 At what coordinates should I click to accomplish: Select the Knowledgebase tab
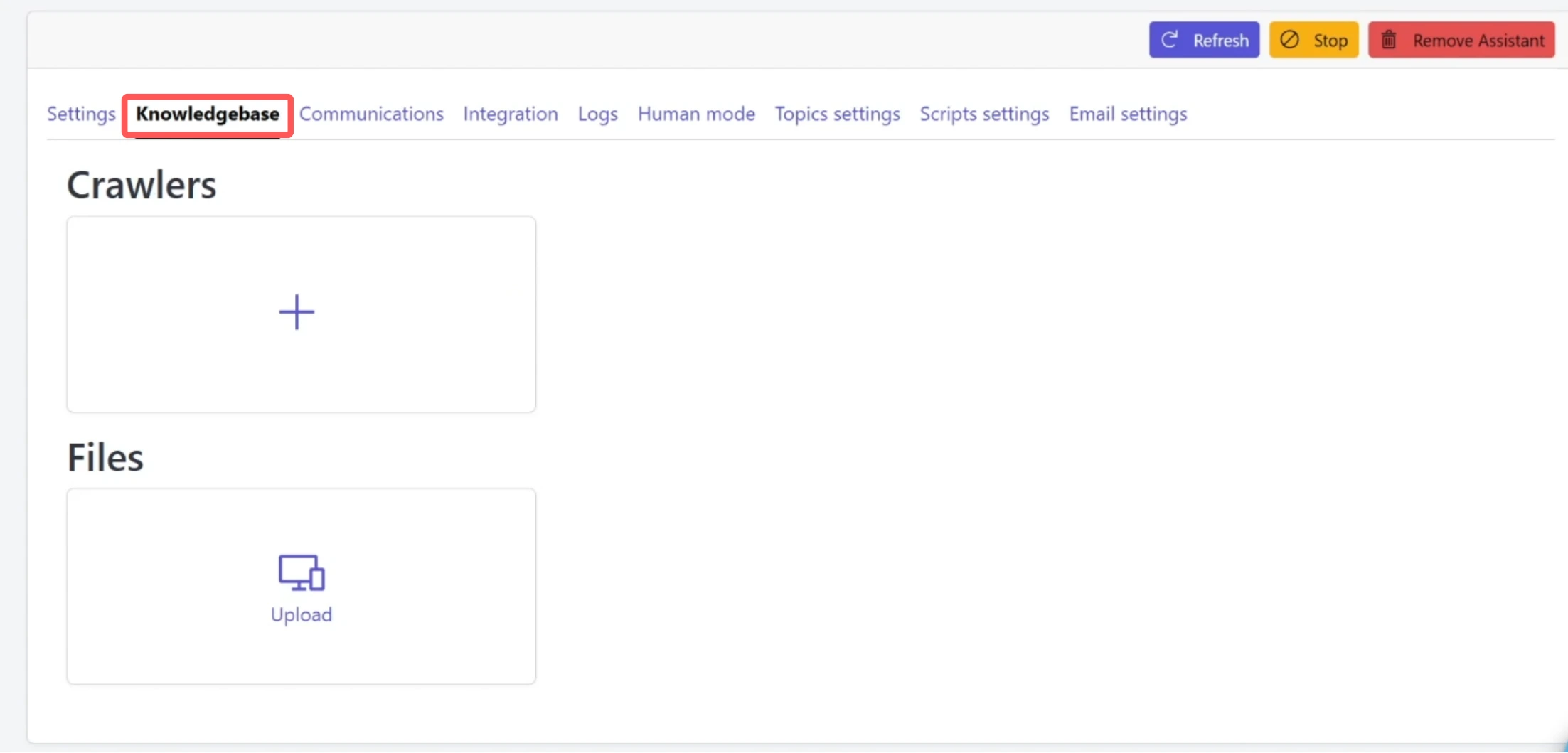[207, 114]
